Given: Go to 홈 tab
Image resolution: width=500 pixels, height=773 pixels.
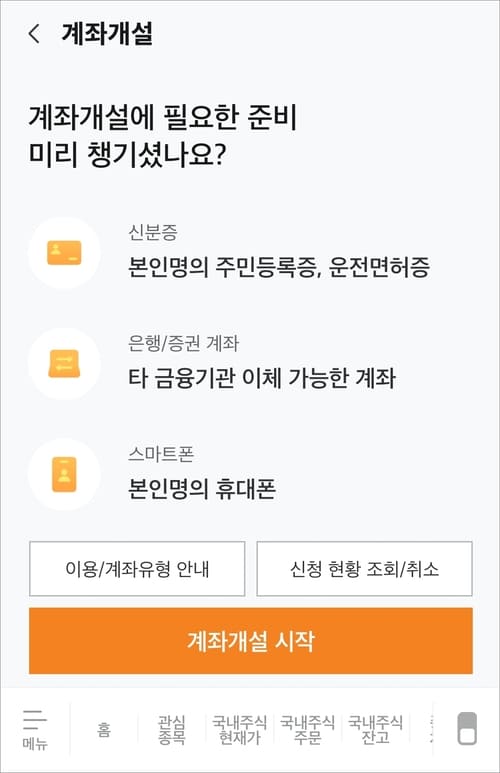Looking at the screenshot, I should point(104,730).
